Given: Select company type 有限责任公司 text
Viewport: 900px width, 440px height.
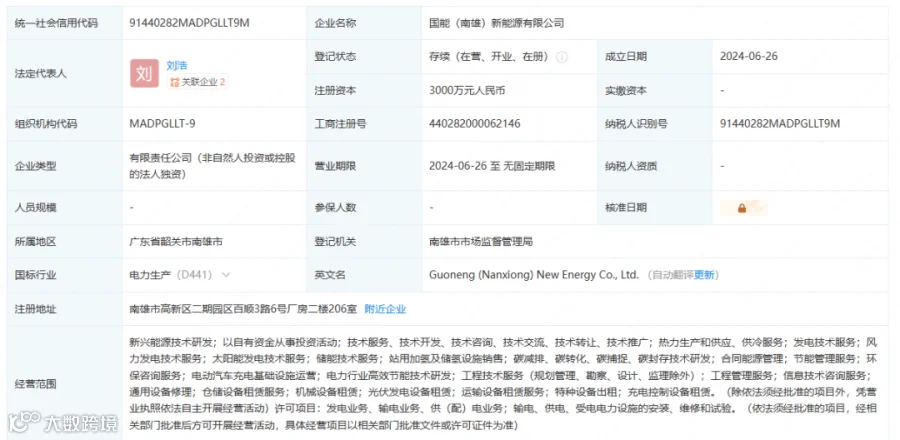Looking at the screenshot, I should 212,166.
